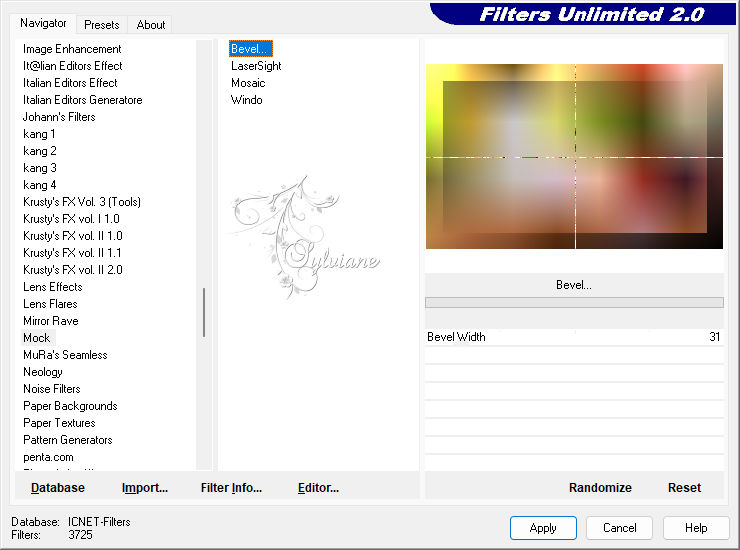This screenshot has height=550, width=740.
Task: Click the filter preview image
Action: [x=574, y=156]
